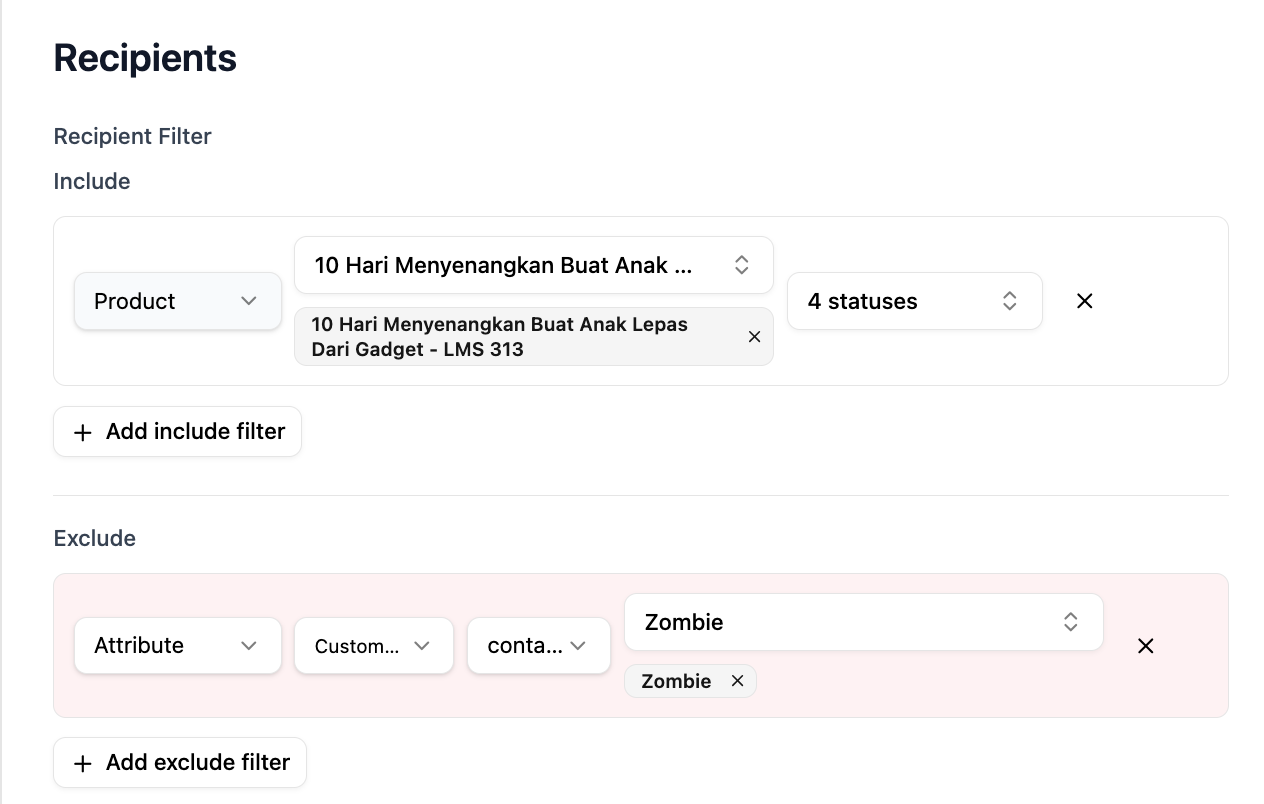Click the 'Include' section label
Screen dimensions: 1264x804
92,181
